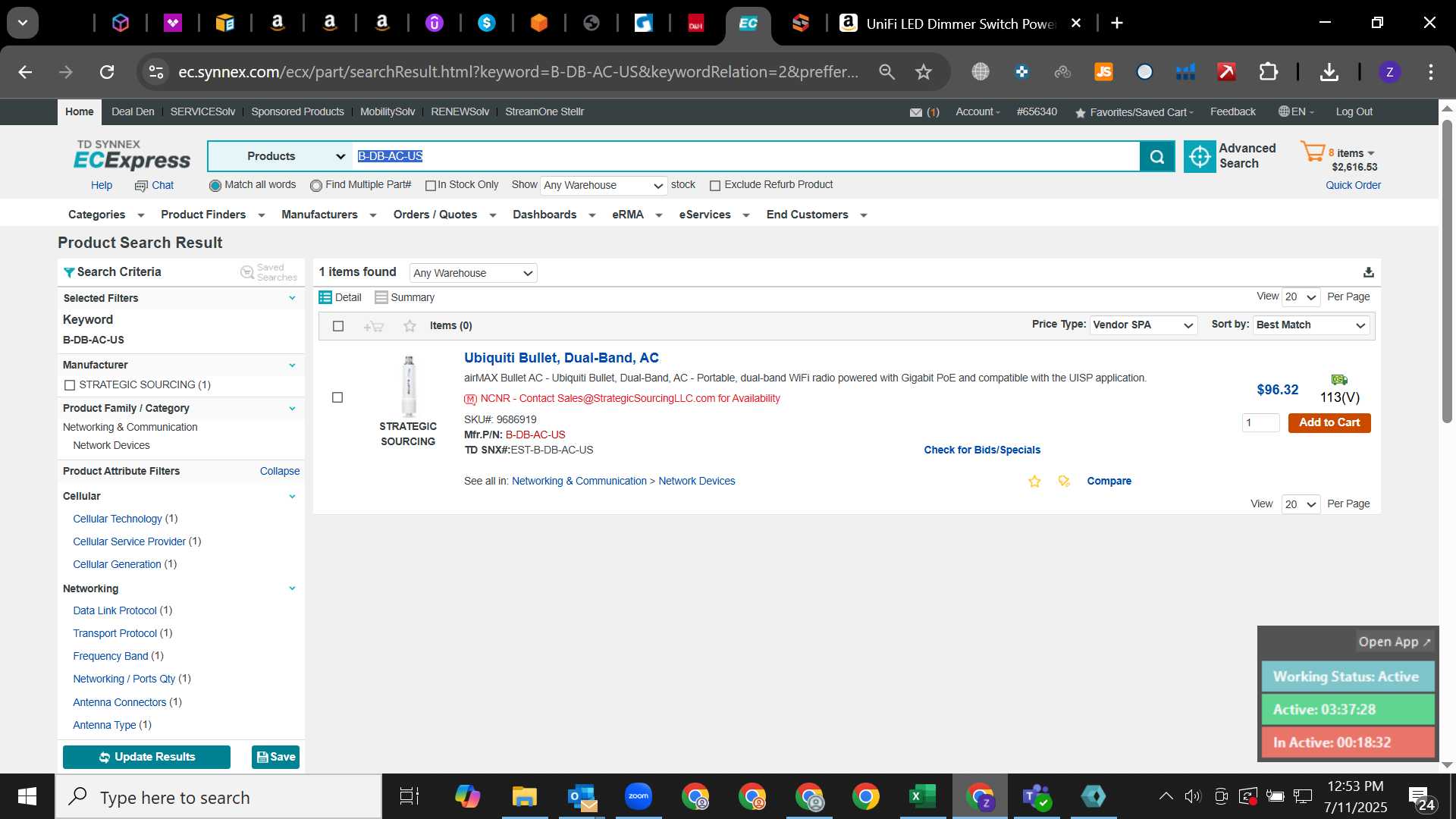
Task: Click the Check for Bids/Specials link
Action: tap(982, 450)
